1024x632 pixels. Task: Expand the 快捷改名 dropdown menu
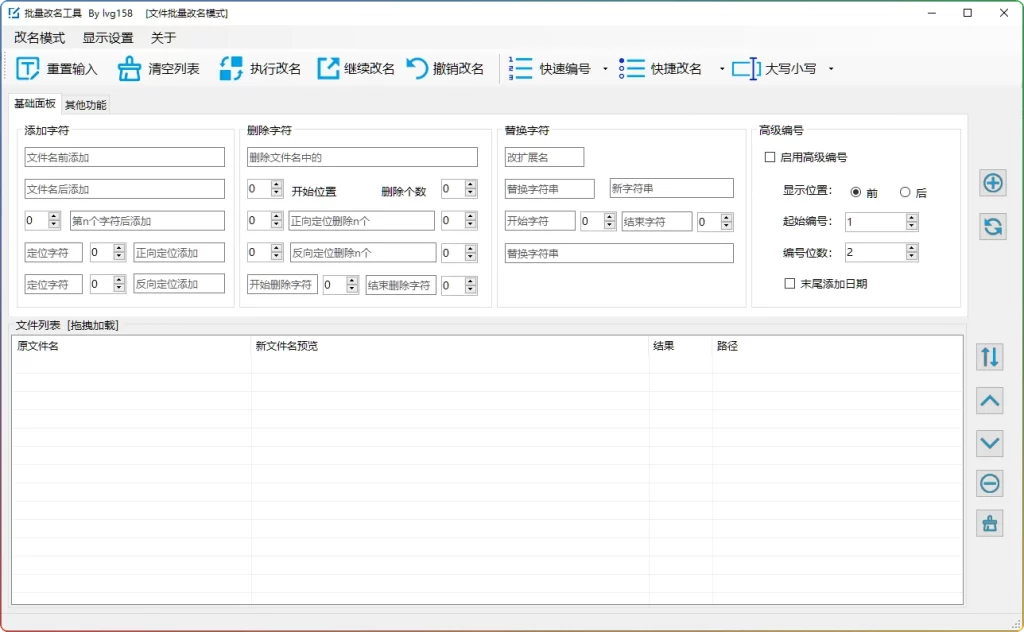(x=719, y=68)
